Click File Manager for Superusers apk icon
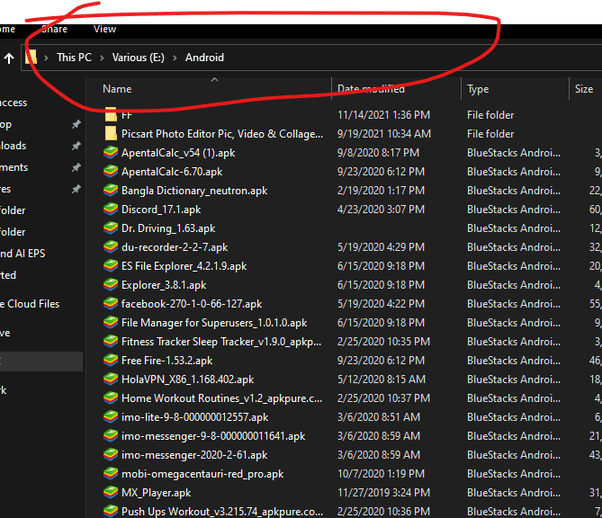The height and width of the screenshot is (518, 602). point(111,323)
